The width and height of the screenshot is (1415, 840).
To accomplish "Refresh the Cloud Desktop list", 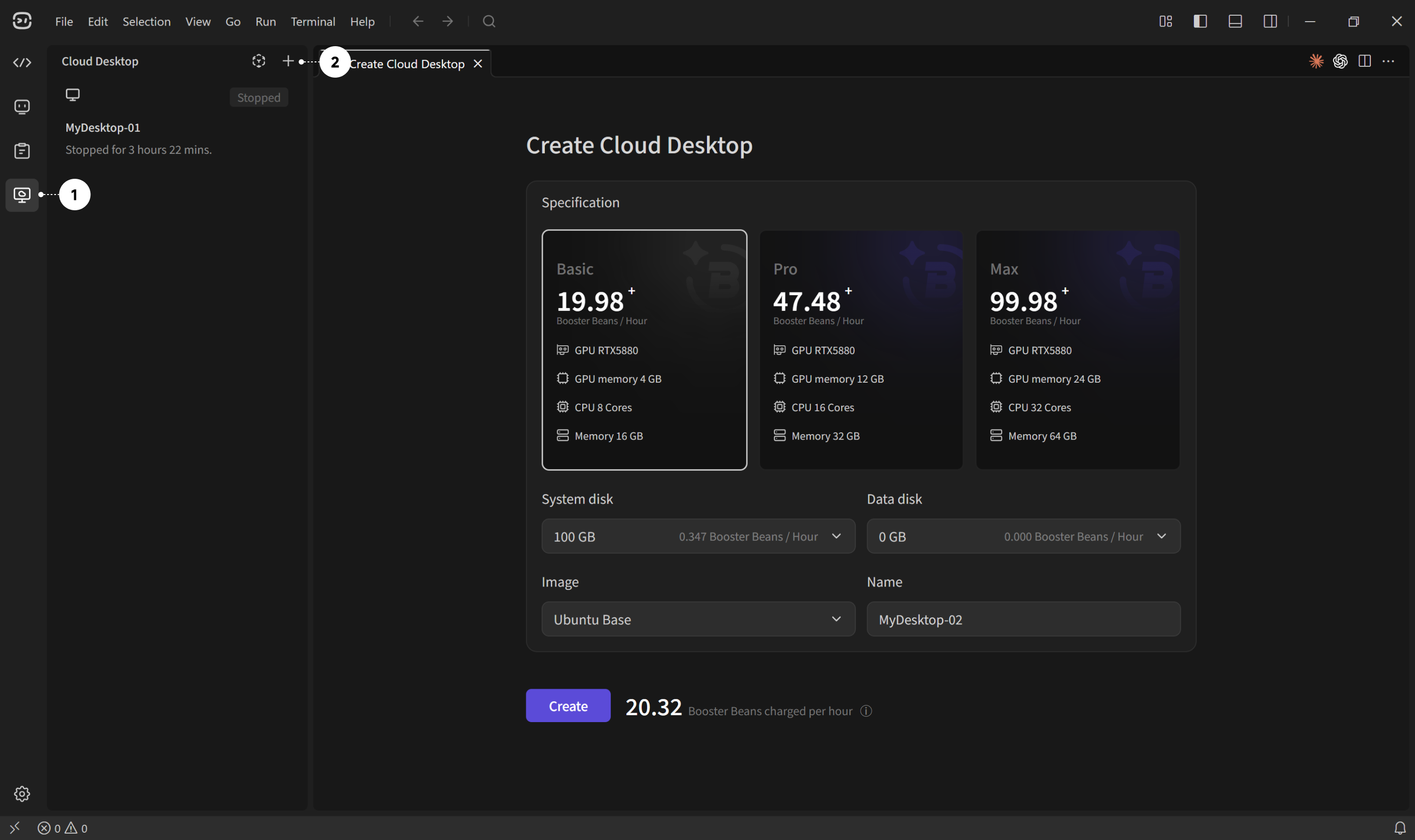I will pyautogui.click(x=258, y=60).
